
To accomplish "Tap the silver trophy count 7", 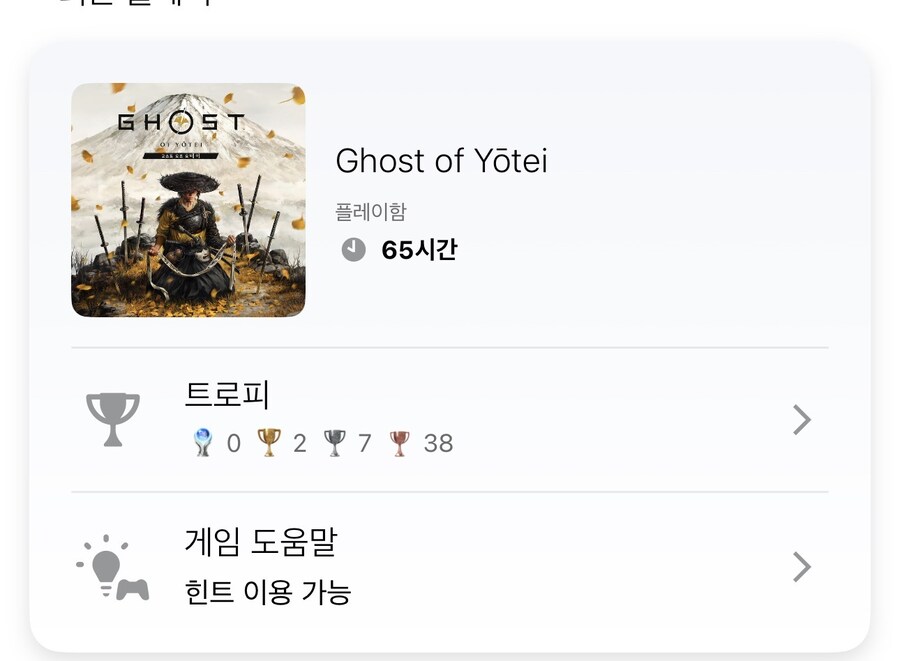I will tap(365, 443).
